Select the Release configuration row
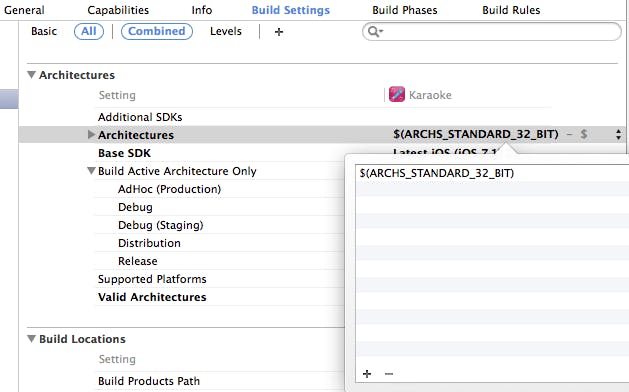This screenshot has height=392, width=629. coord(138,261)
